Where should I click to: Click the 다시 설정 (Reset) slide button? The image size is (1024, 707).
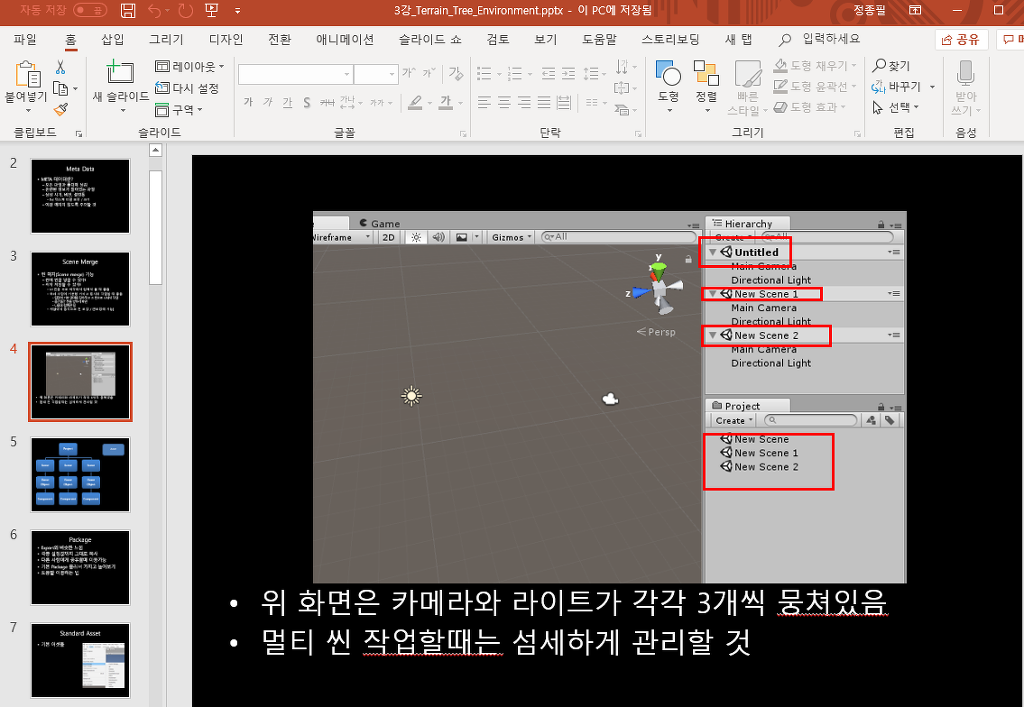tap(188, 88)
